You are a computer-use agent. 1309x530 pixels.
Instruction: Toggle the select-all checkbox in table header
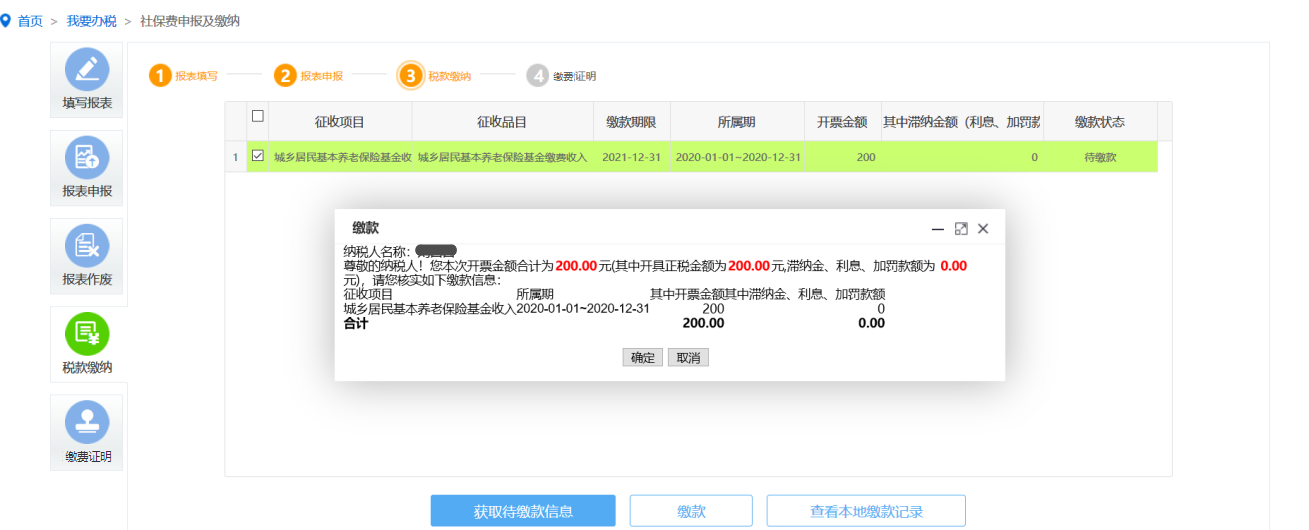pyautogui.click(x=258, y=116)
